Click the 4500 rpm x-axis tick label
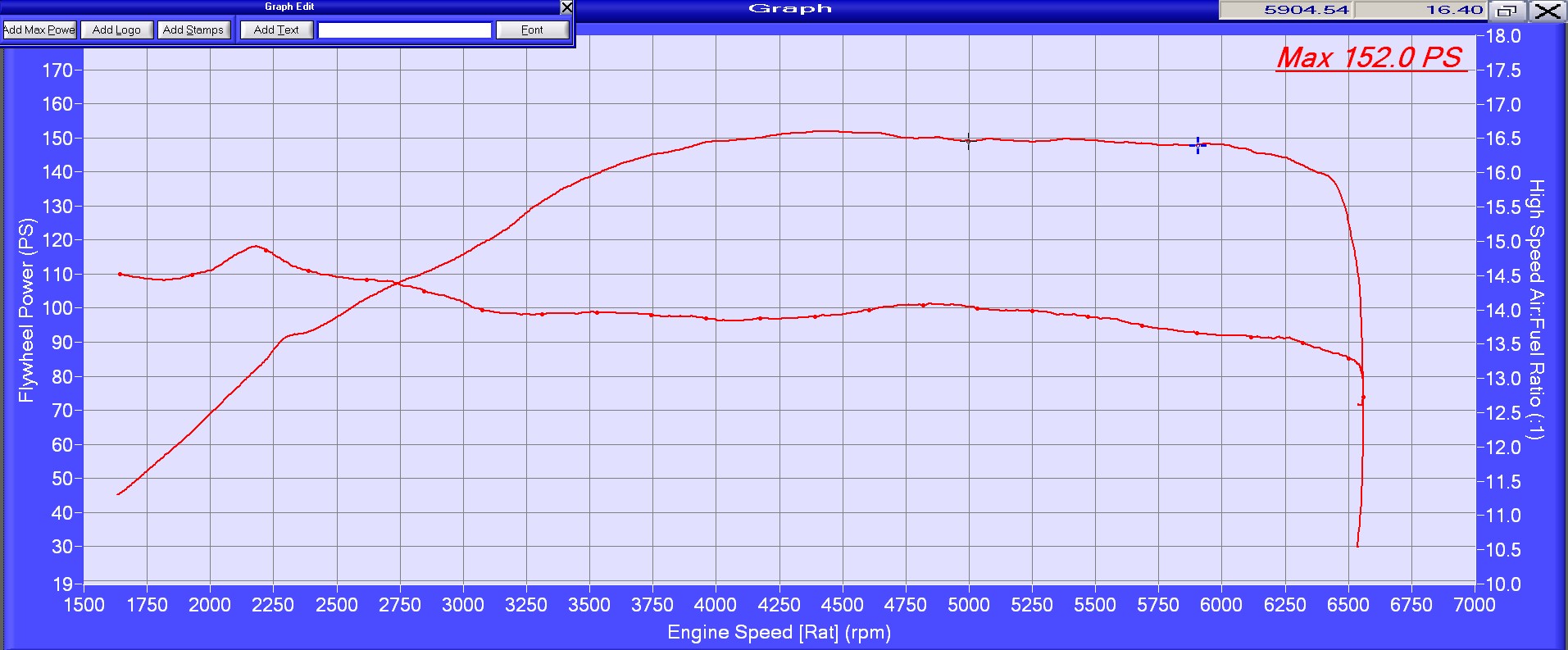Image resolution: width=1568 pixels, height=650 pixels. pos(843,605)
